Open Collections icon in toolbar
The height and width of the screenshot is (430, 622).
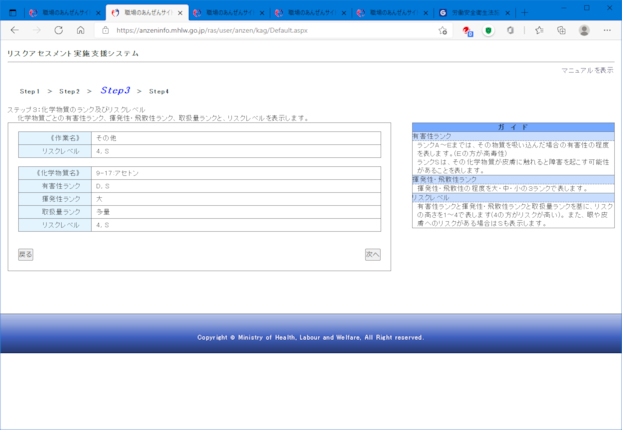click(x=561, y=31)
